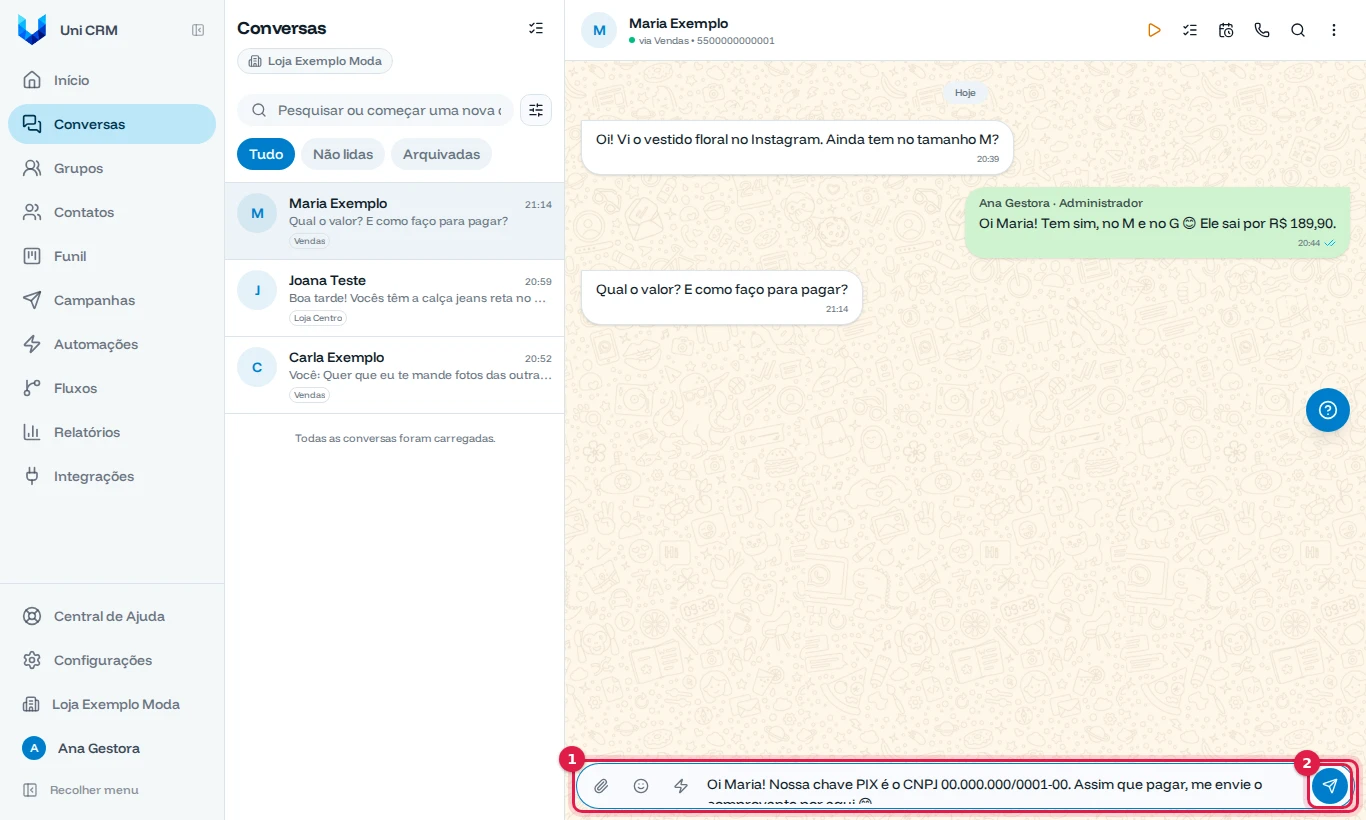Navigate to Campanhas
Viewport: 1366px width, 820px height.
pyautogui.click(x=112, y=300)
